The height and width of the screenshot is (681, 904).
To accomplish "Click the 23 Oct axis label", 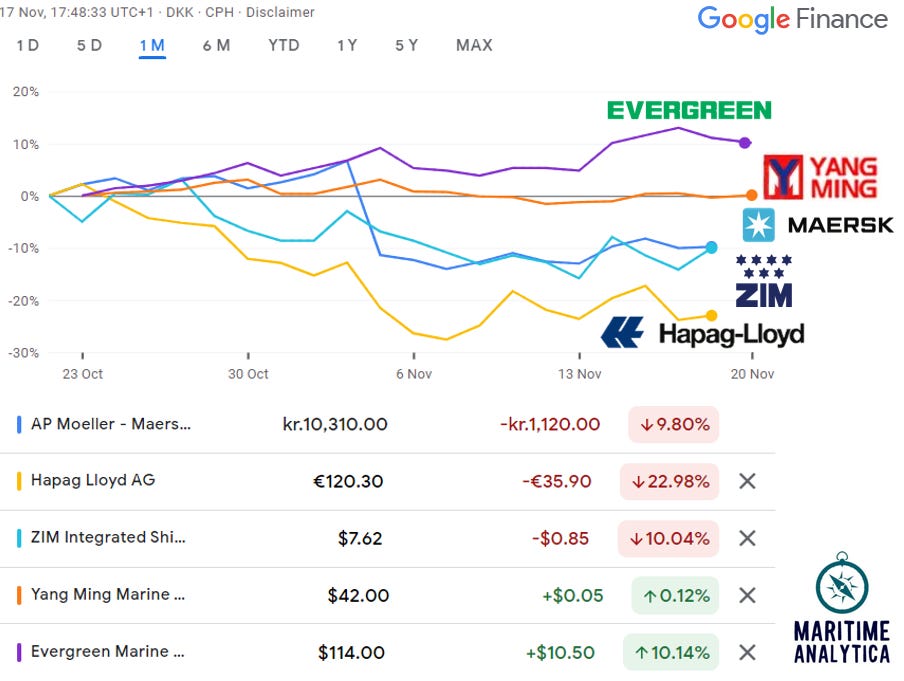I will coord(82,374).
